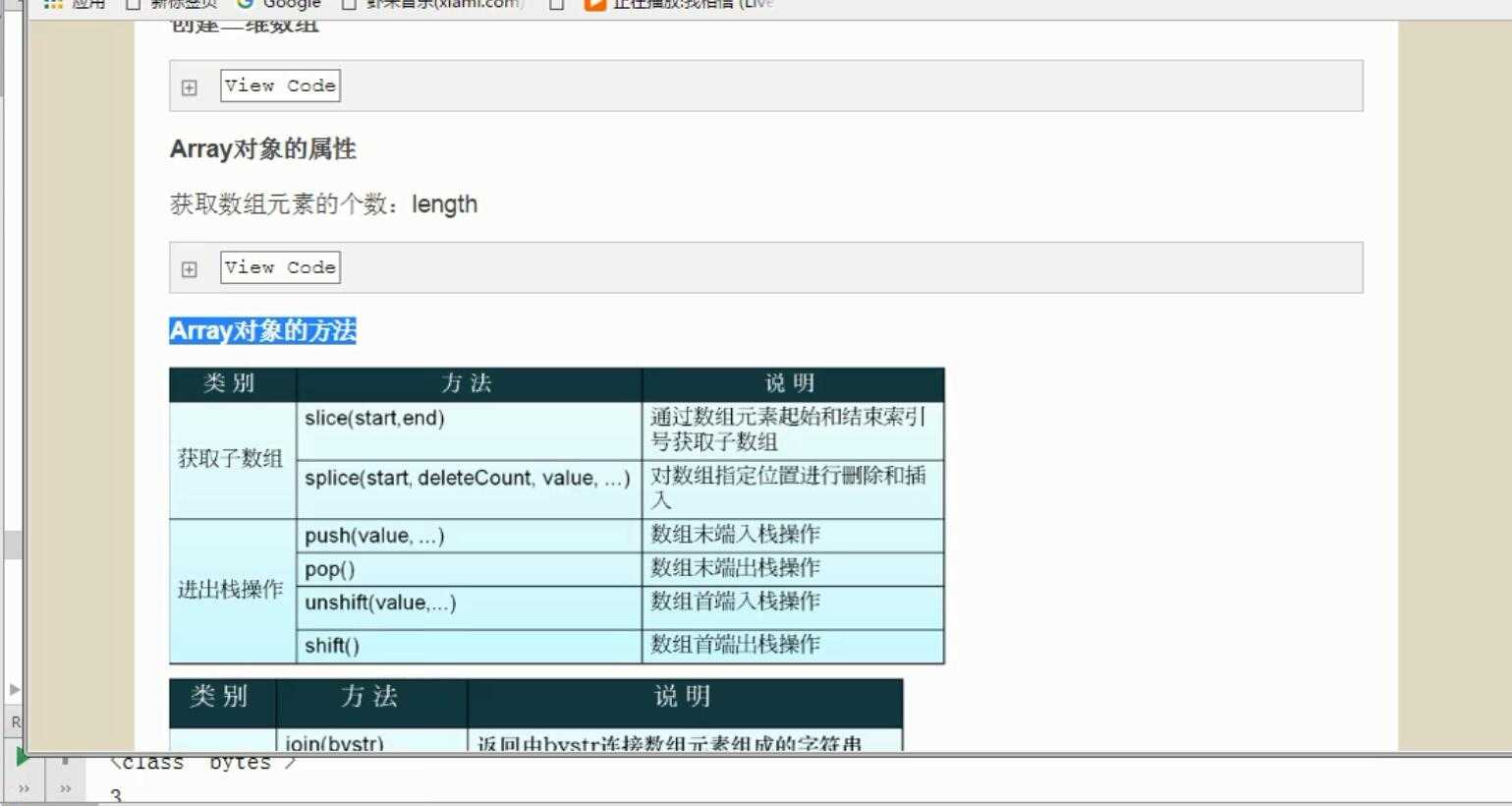Viewport: 1512px width, 806px height.
Task: Click the 应用 apps grid icon
Action: click(x=53, y=4)
